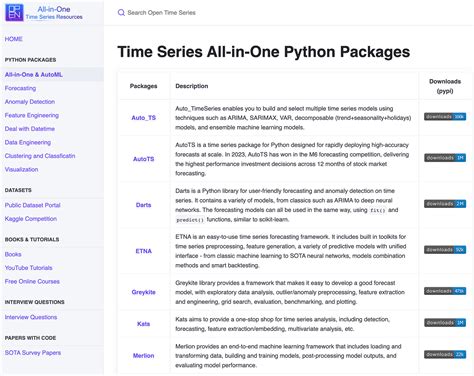This screenshot has width=474, height=376.
Task: Open the Merlion package link
Action: coord(144,356)
